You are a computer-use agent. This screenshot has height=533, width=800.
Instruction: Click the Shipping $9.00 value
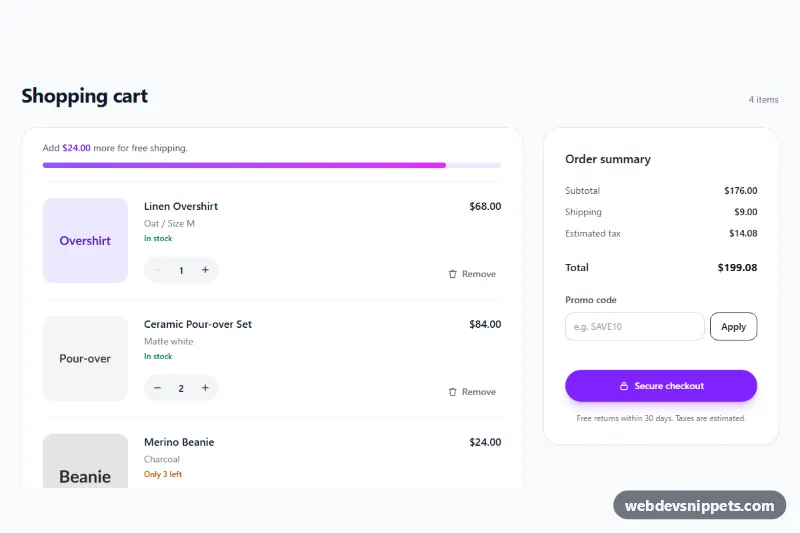[745, 212]
